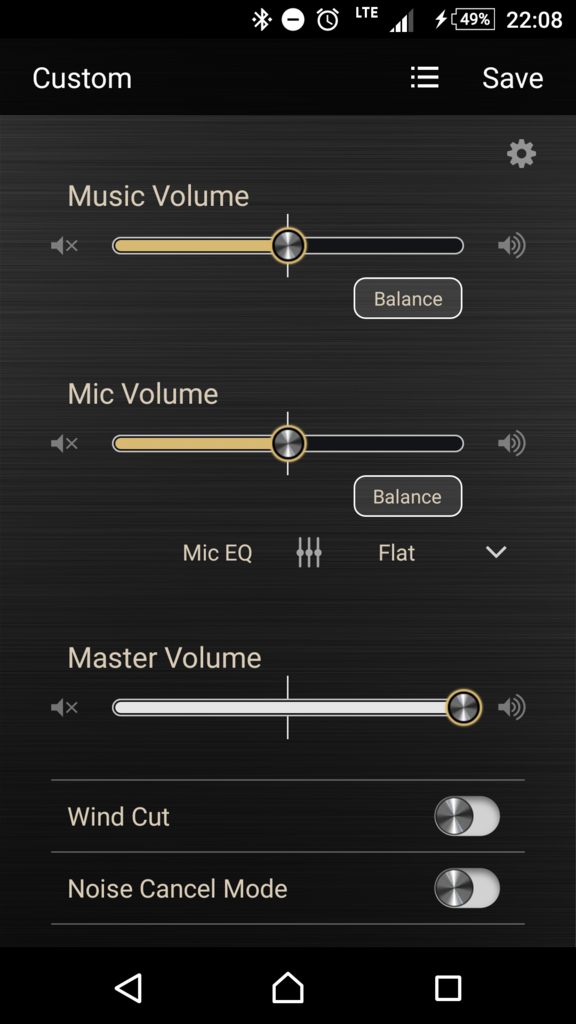Tap the Mic Volume mute speaker icon
This screenshot has height=1024, width=576.
(65, 443)
